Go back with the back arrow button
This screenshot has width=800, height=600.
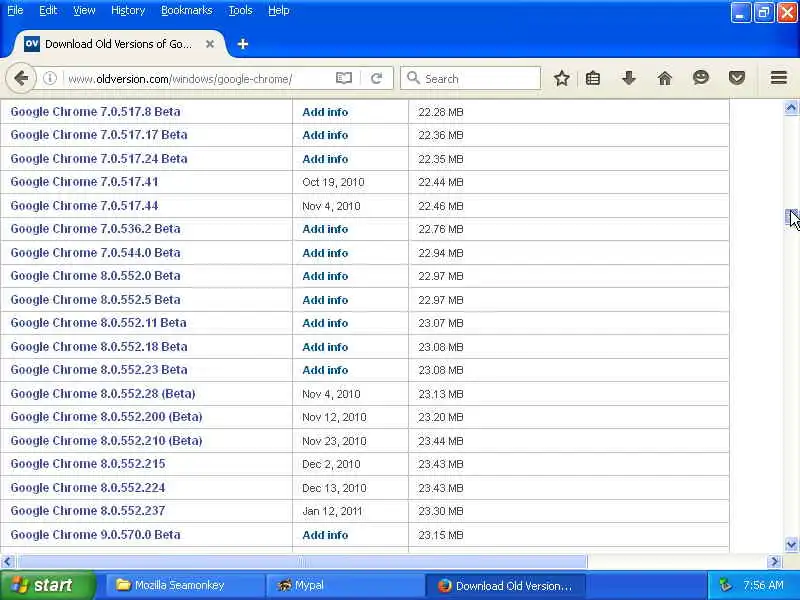21,79
